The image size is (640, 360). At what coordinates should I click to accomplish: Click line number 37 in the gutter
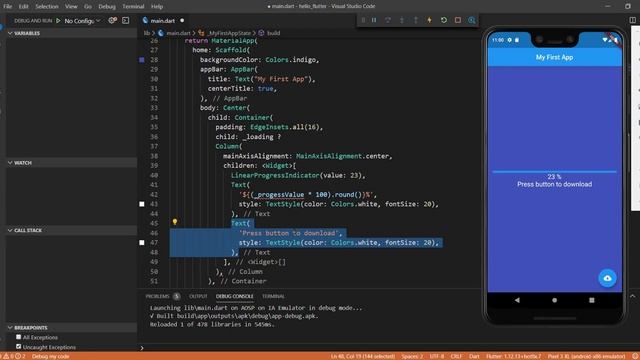tap(154, 146)
